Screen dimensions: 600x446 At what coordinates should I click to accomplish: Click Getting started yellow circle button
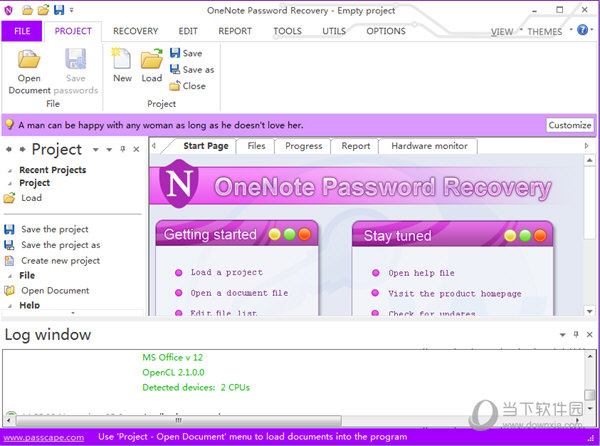pos(274,234)
